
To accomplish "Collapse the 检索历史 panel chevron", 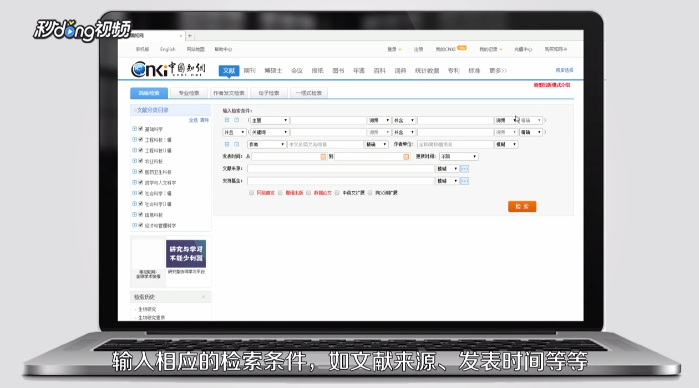I will pyautogui.click(x=203, y=297).
